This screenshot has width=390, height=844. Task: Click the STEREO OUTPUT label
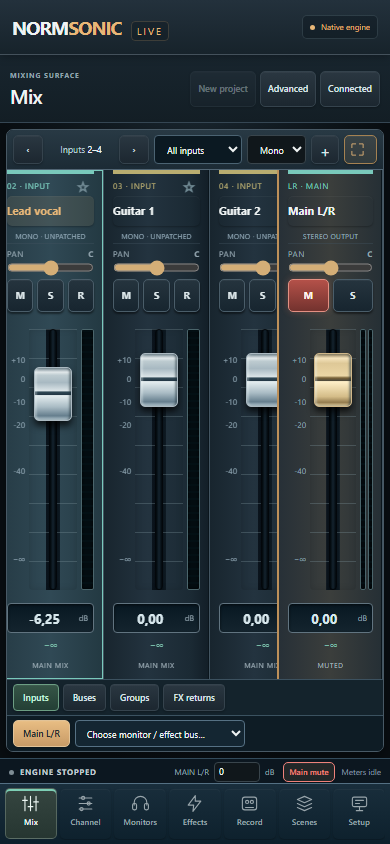click(x=330, y=236)
